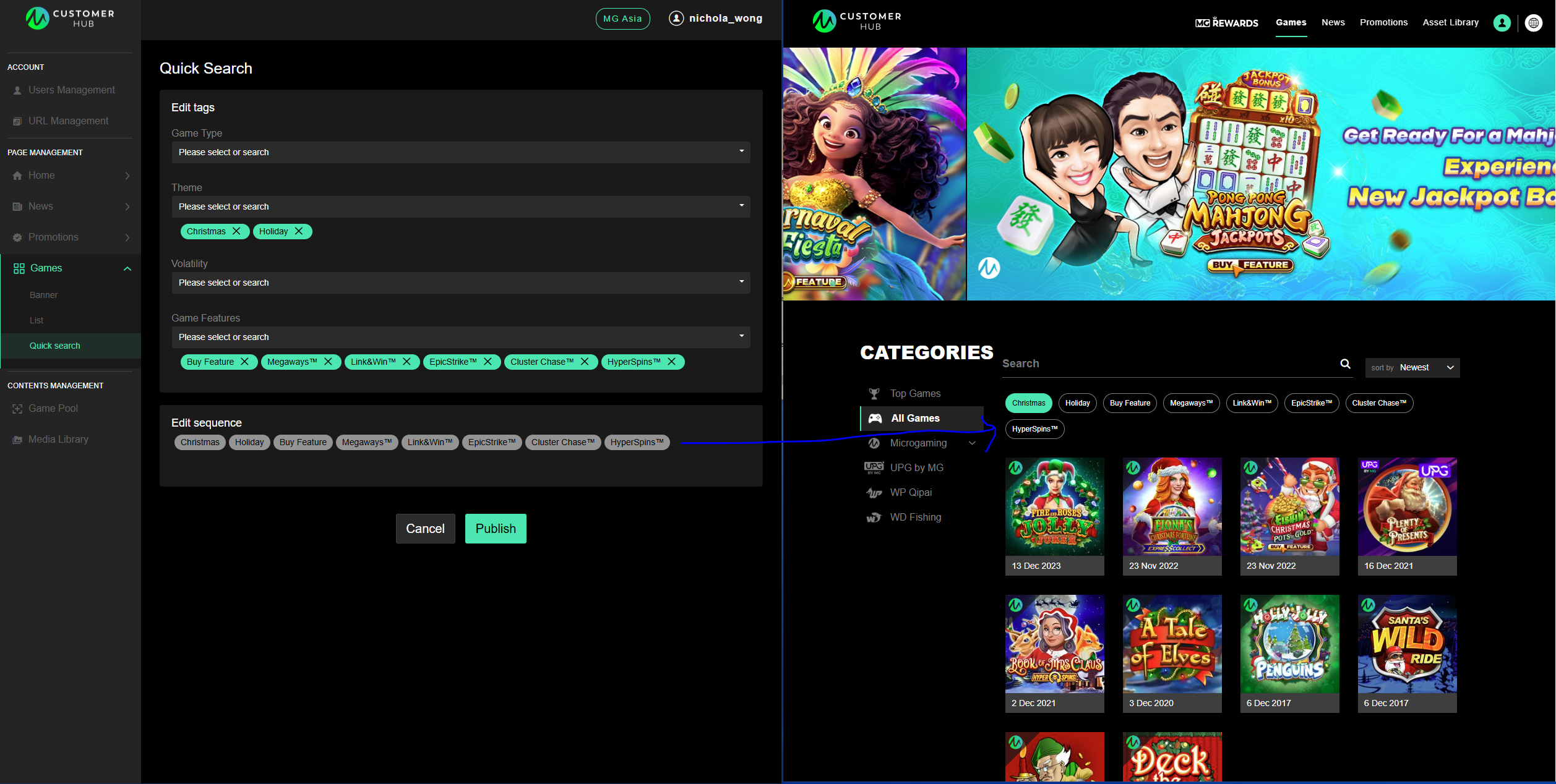
Task: Open Media Library in sidebar
Action: pyautogui.click(x=58, y=440)
